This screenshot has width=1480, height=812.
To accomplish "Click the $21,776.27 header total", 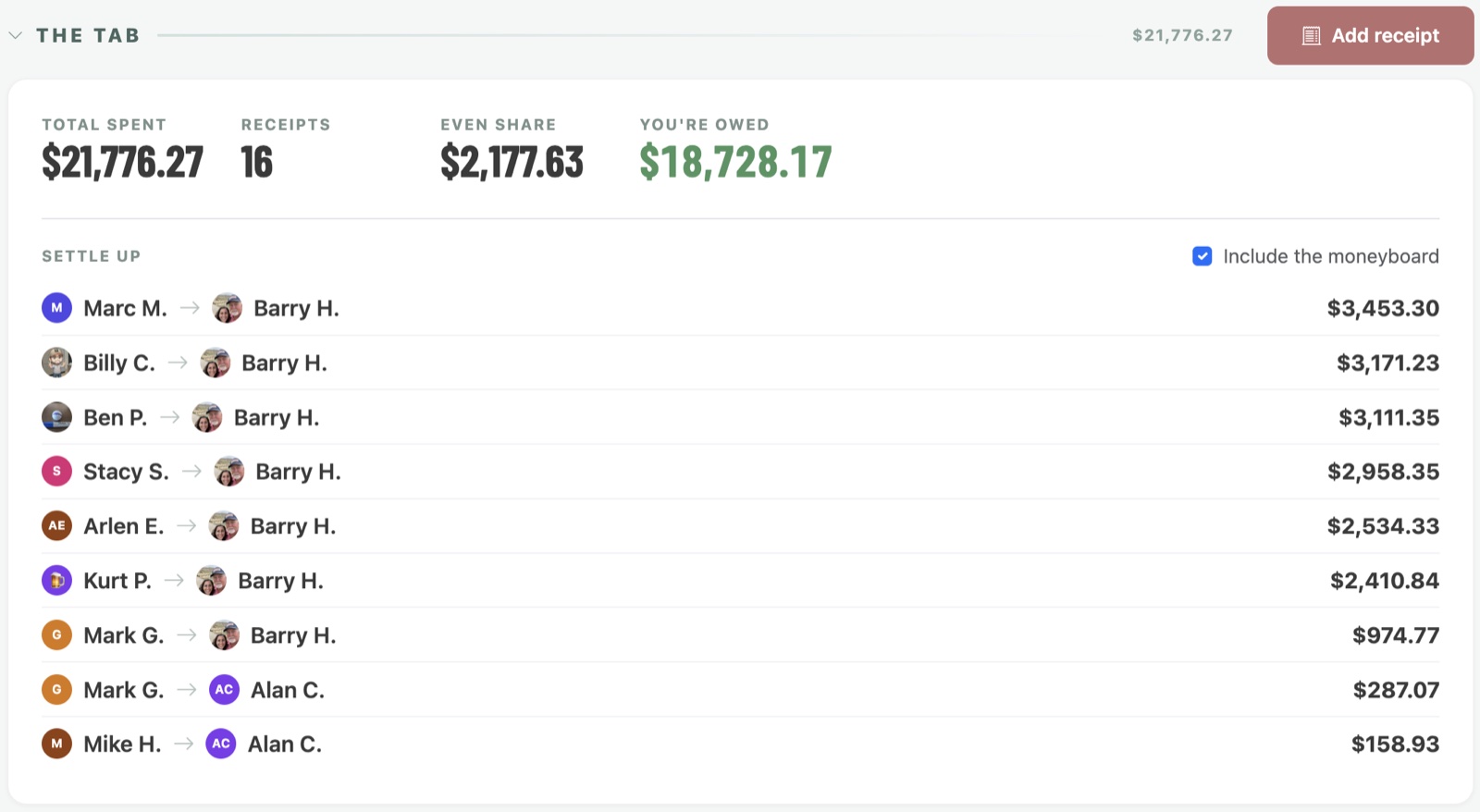I will point(1182,35).
